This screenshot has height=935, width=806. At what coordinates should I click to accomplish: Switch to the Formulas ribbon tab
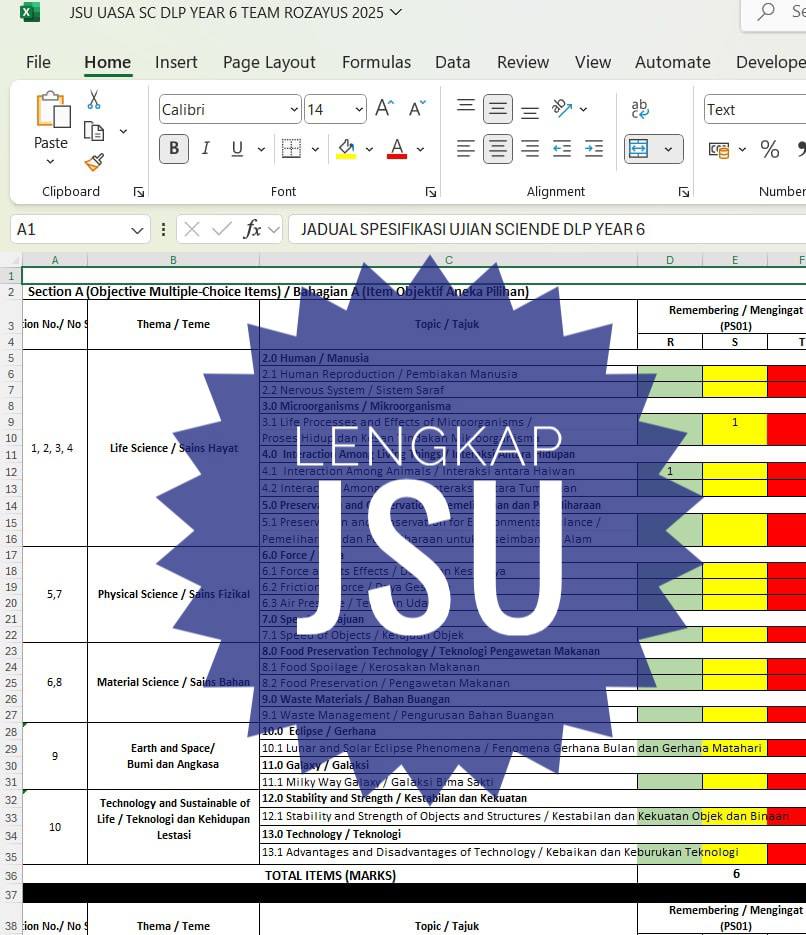pos(376,62)
